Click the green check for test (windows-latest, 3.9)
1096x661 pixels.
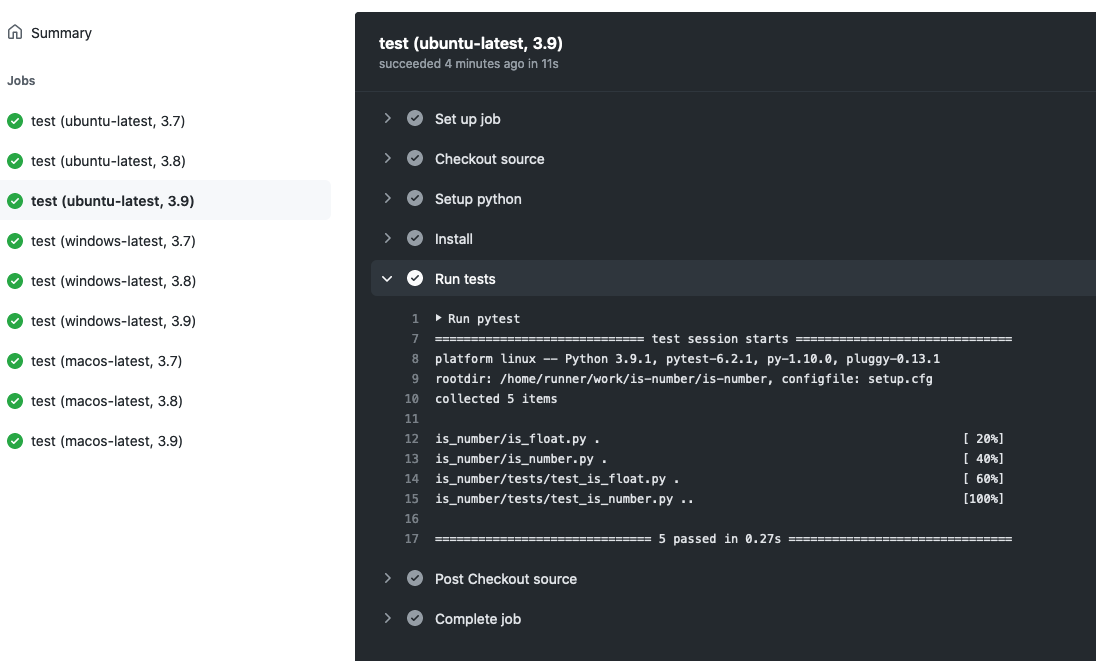pyautogui.click(x=14, y=321)
